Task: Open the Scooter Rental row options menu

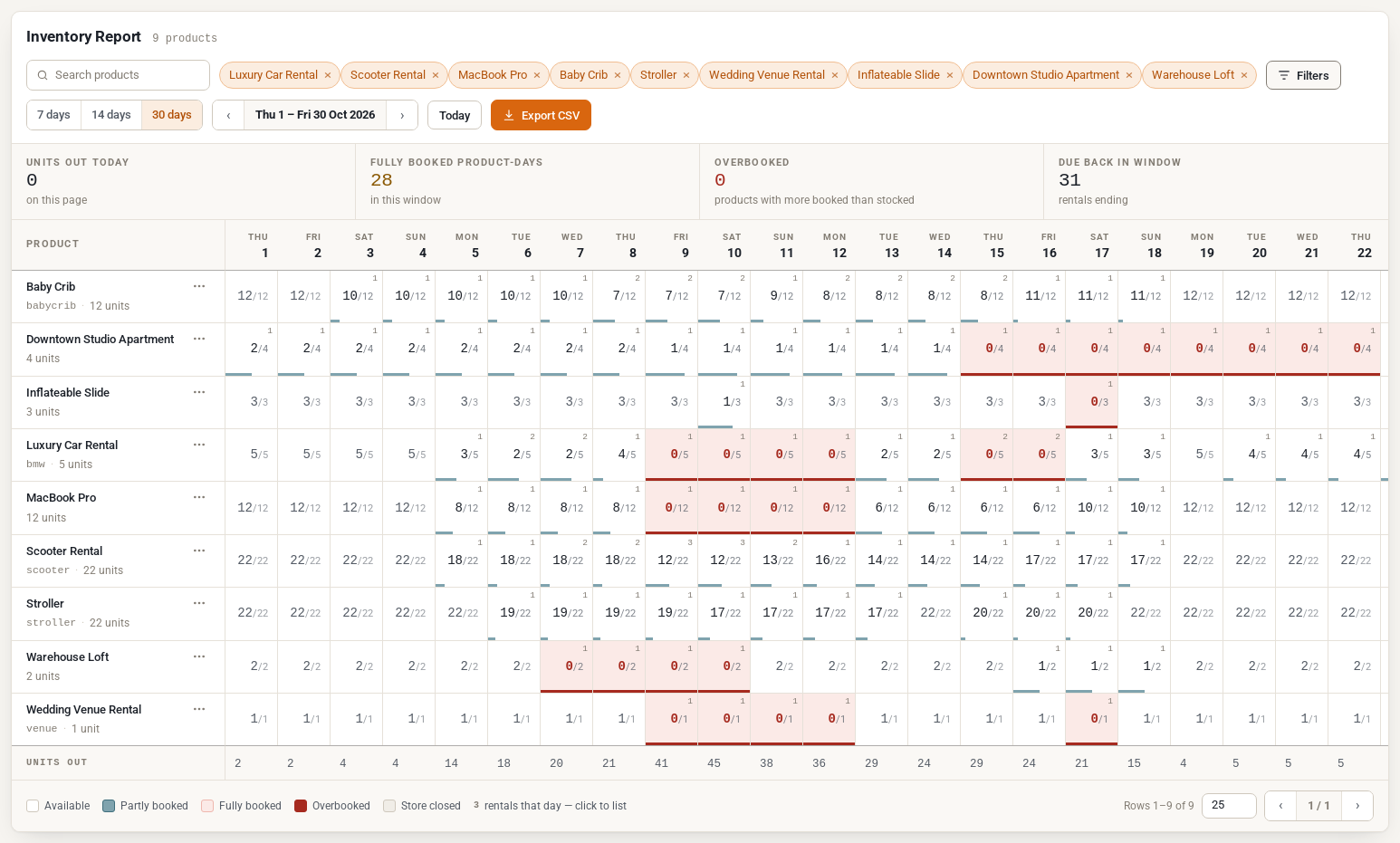Action: [x=199, y=551]
